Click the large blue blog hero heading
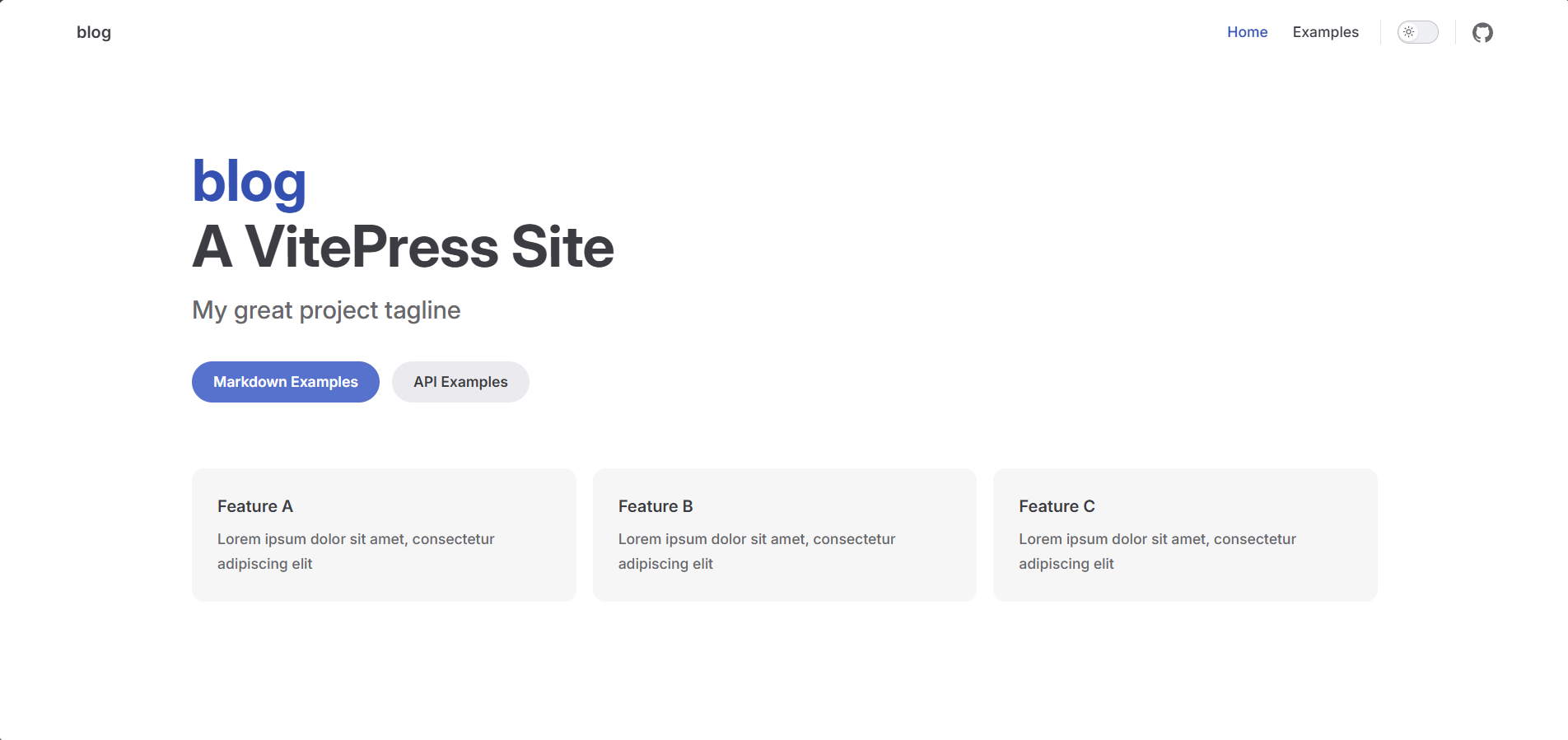 249,182
